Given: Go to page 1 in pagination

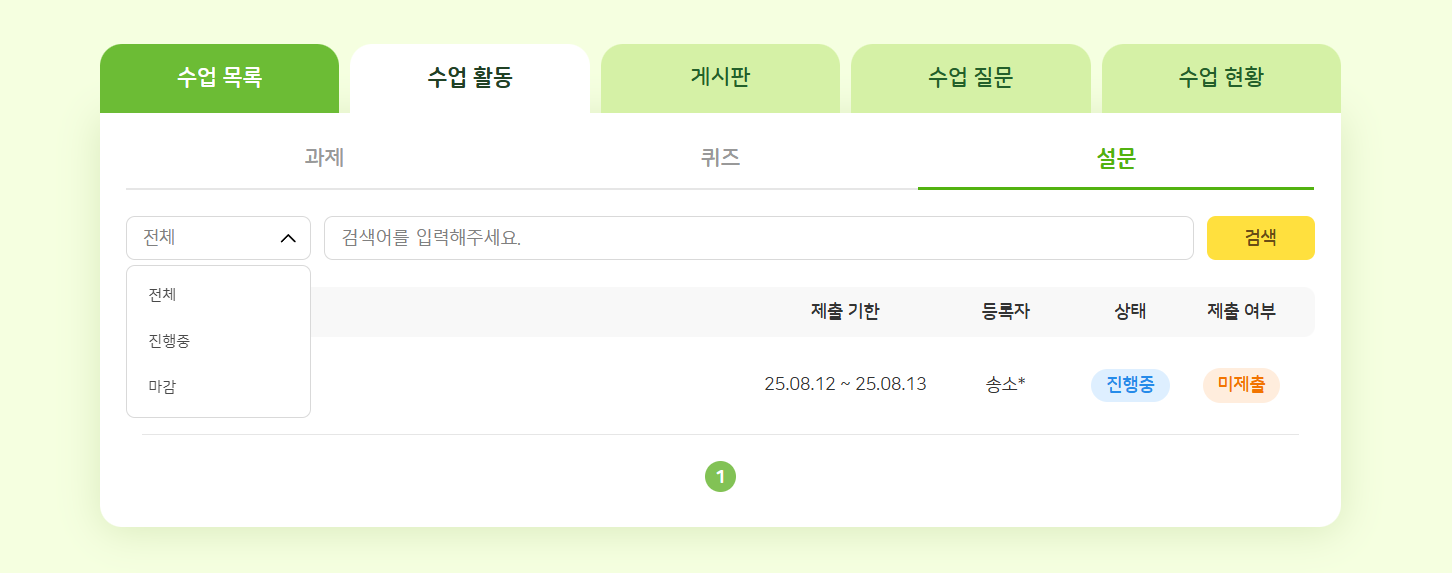Looking at the screenshot, I should [720, 477].
